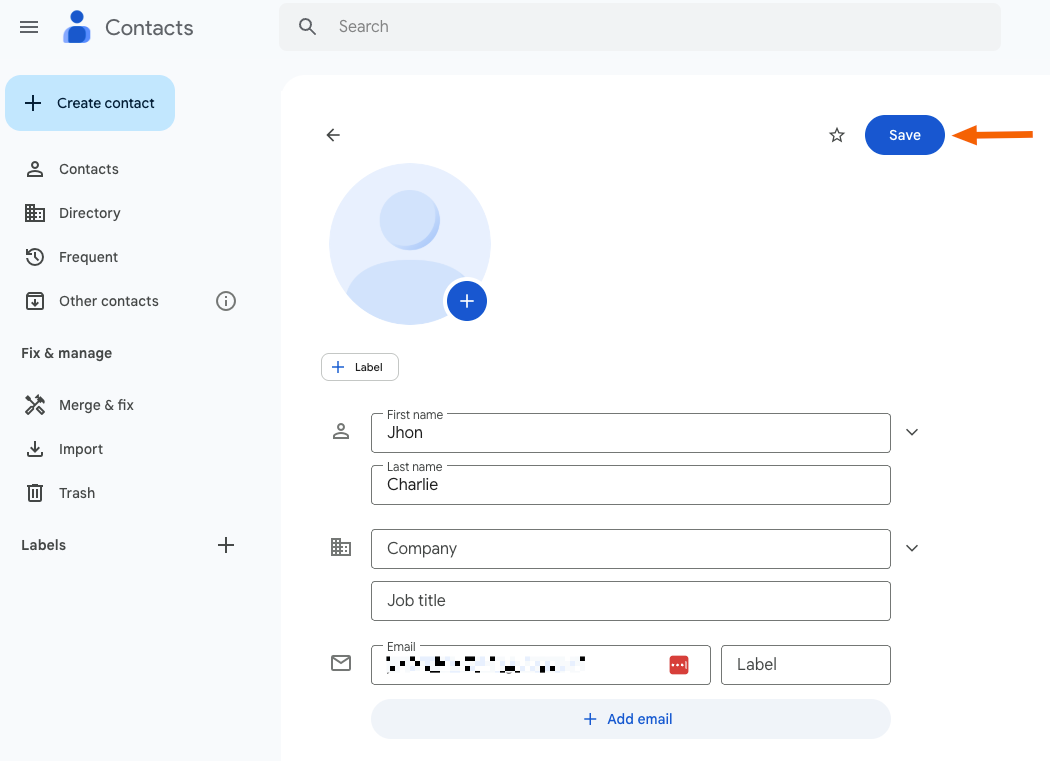Open the Directory section
1050x761 pixels.
pyautogui.click(x=90, y=213)
